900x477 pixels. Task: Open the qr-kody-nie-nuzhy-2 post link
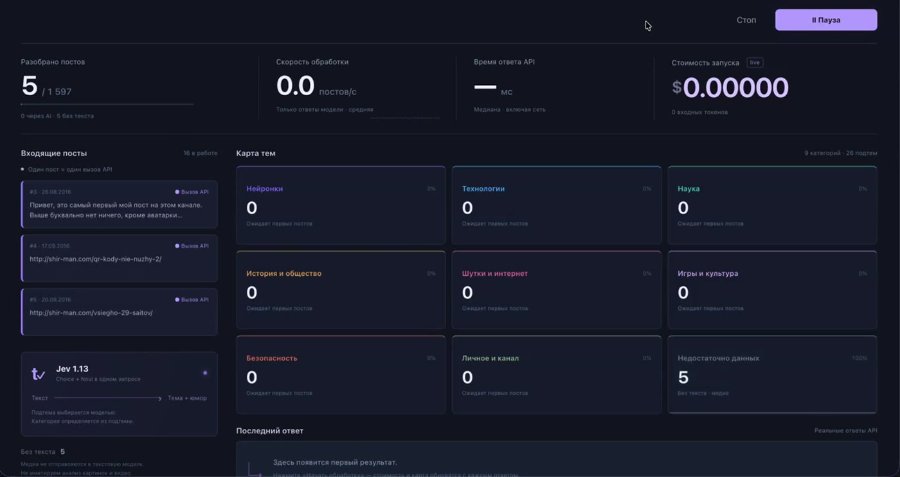coord(95,259)
